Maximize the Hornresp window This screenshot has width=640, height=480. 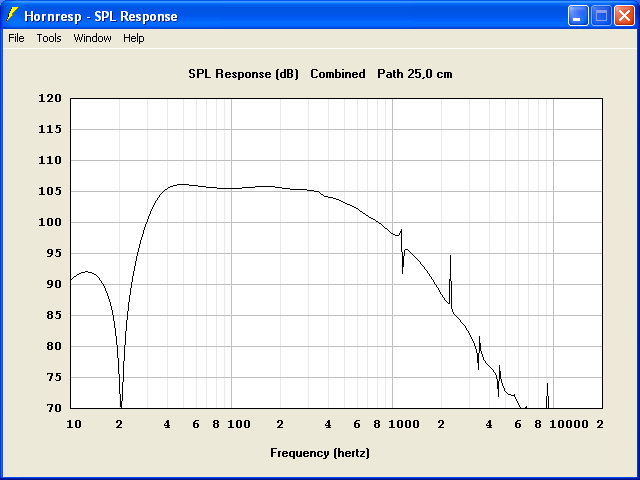(601, 16)
